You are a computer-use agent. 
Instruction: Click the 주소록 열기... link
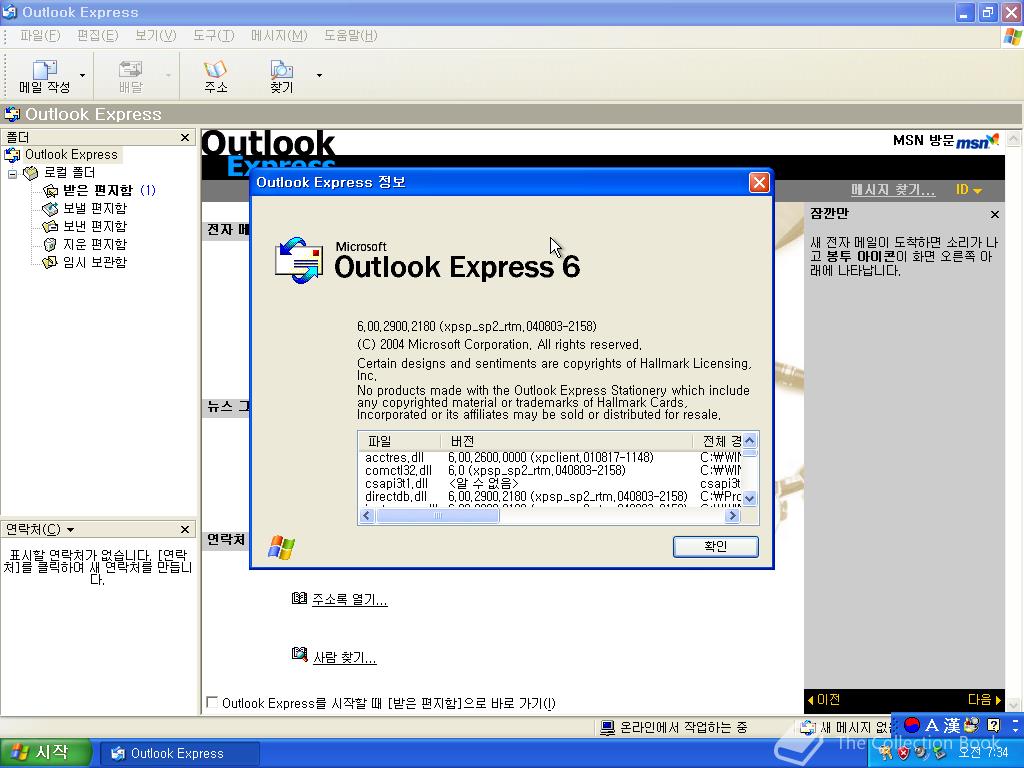click(349, 600)
